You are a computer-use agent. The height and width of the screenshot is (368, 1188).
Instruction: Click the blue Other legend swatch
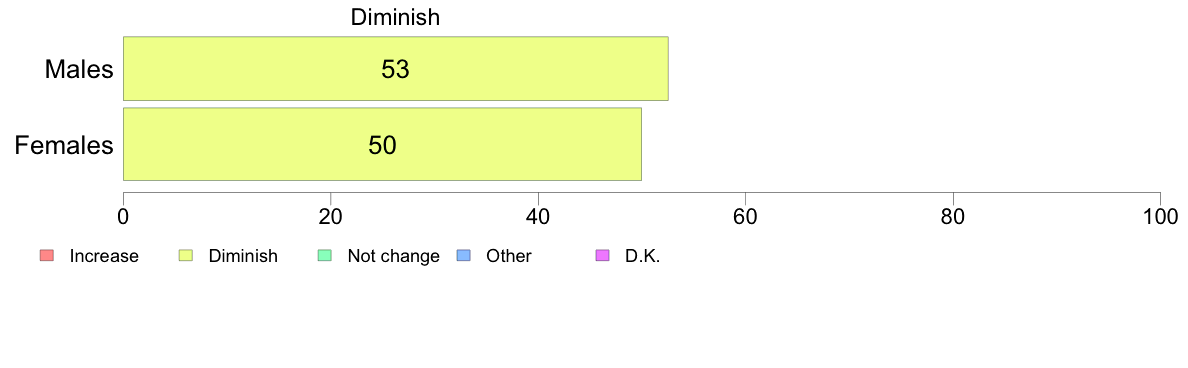[x=464, y=256]
